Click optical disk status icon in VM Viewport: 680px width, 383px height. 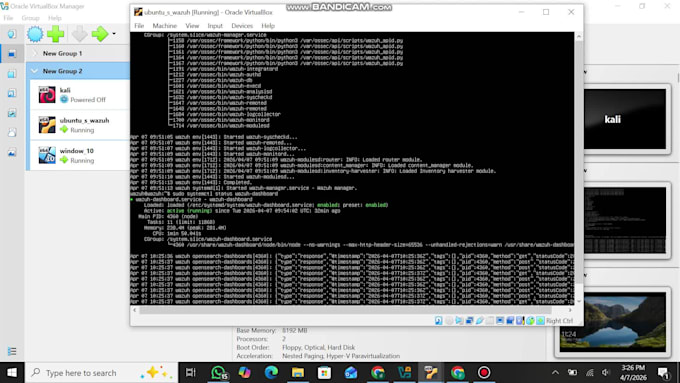[x=449, y=321]
